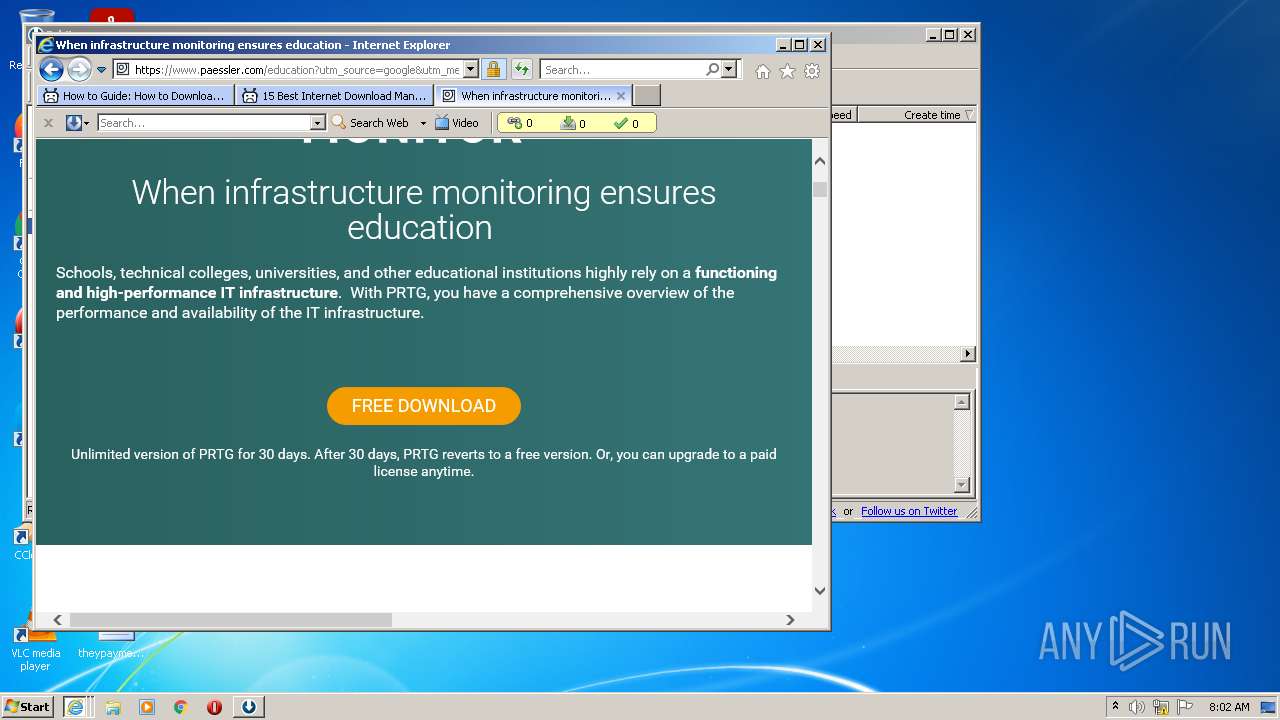Viewport: 1280px width, 720px height.
Task: Click the page scrollbar down arrow
Action: pos(820,590)
